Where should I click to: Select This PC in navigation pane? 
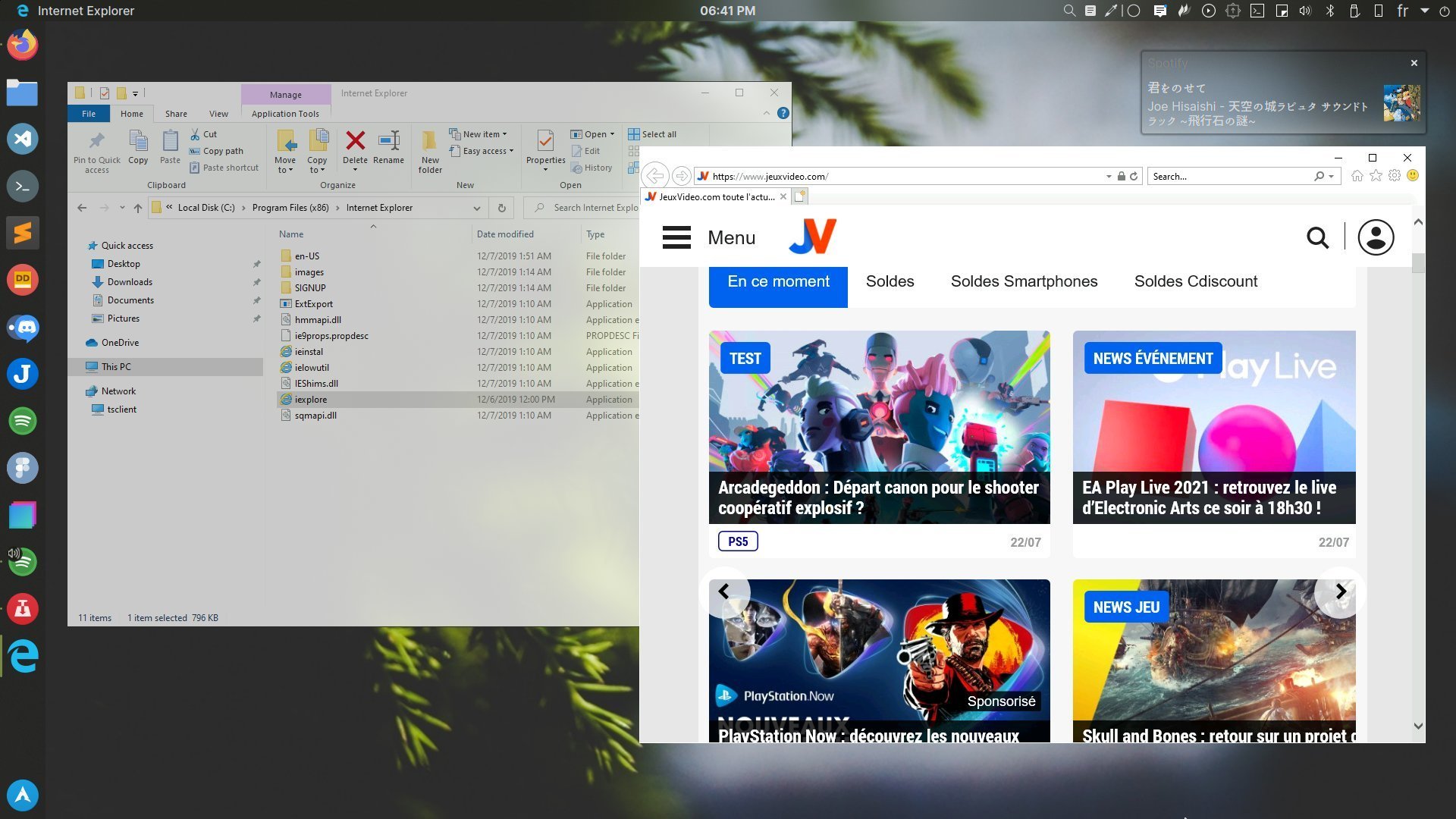[165, 367]
